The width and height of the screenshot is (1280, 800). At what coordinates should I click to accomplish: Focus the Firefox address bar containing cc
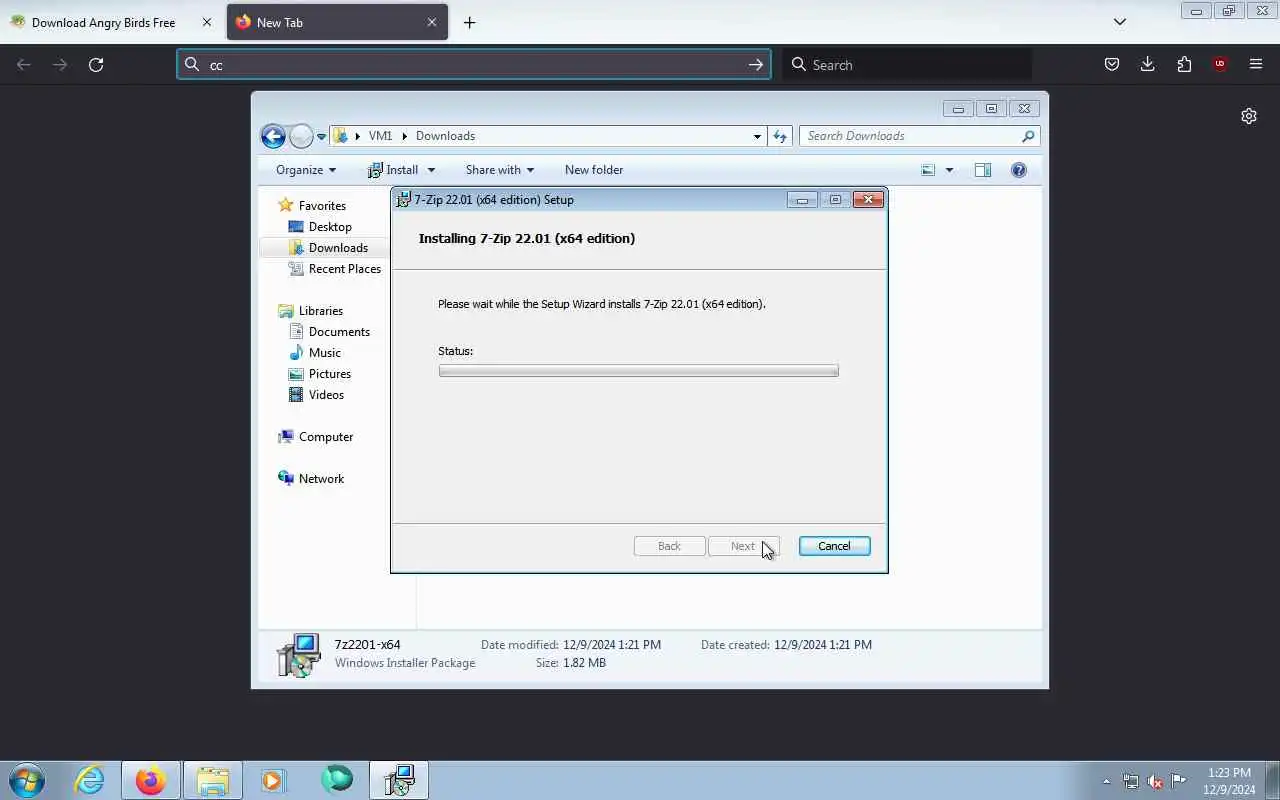tap(473, 64)
